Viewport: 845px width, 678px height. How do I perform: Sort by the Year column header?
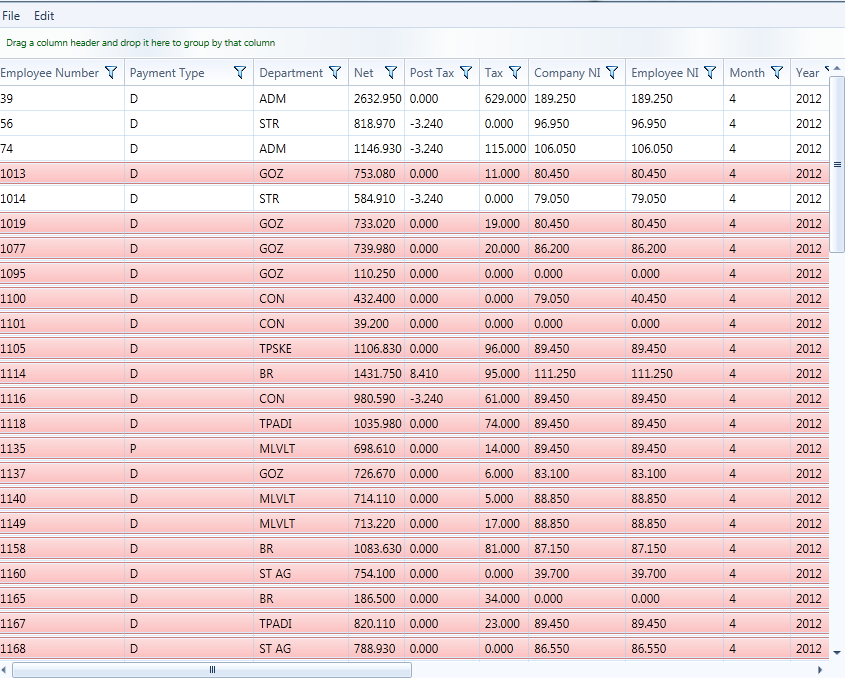[x=807, y=73]
